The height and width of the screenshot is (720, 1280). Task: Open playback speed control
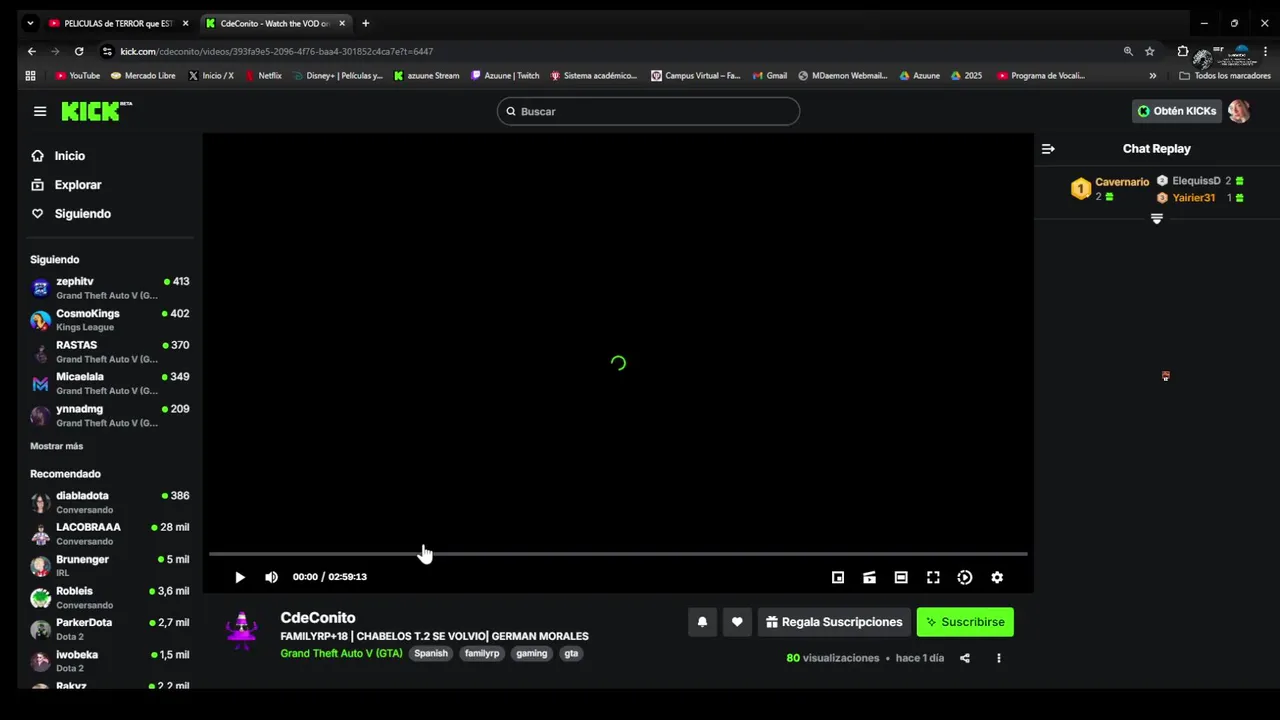coord(965,577)
